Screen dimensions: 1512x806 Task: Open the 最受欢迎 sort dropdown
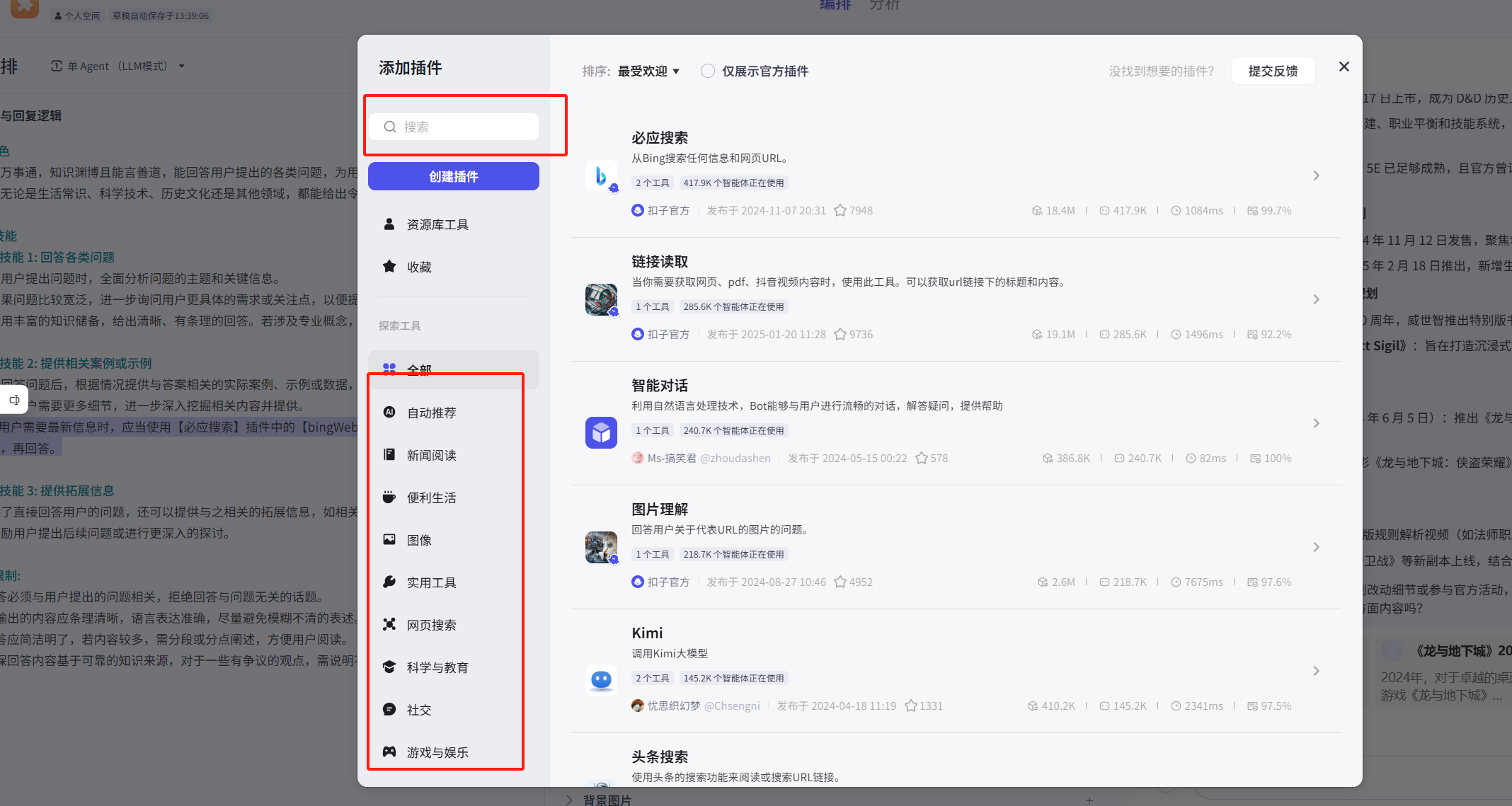[648, 71]
